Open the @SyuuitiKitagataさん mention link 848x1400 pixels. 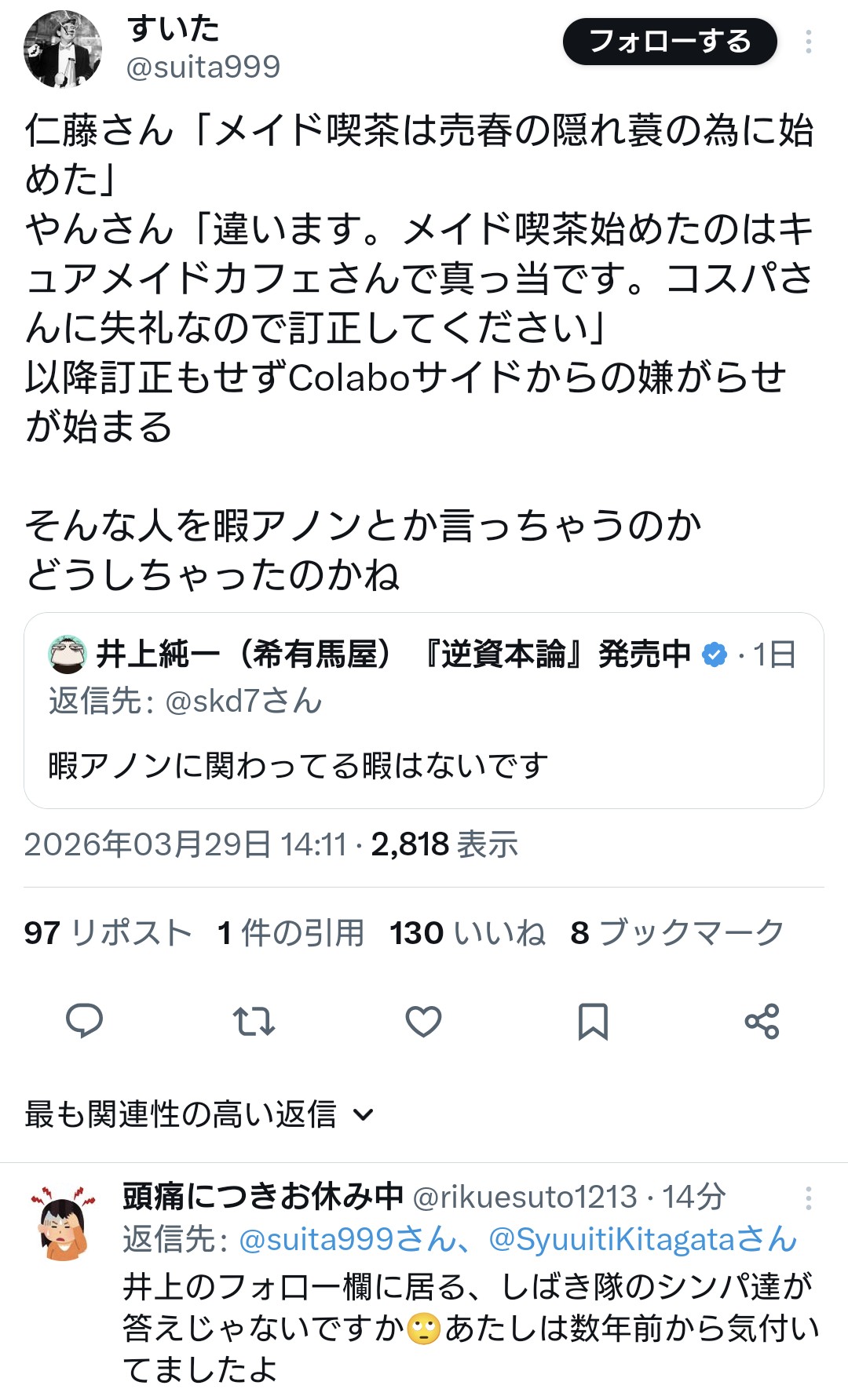642,1239
